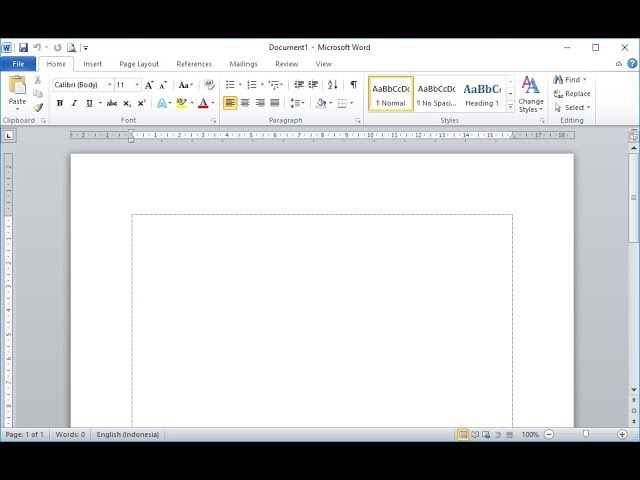Click Shrink Font button
Image resolution: width=640 pixels, height=480 pixels.
163,85
